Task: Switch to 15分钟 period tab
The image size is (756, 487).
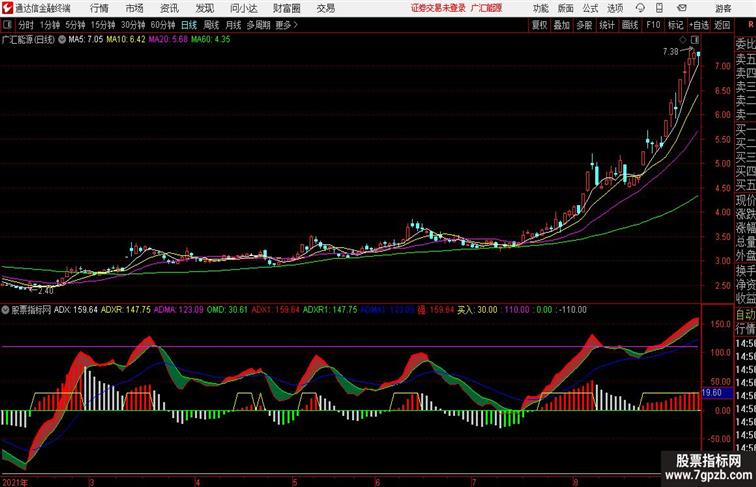Action: pyautogui.click(x=103, y=25)
